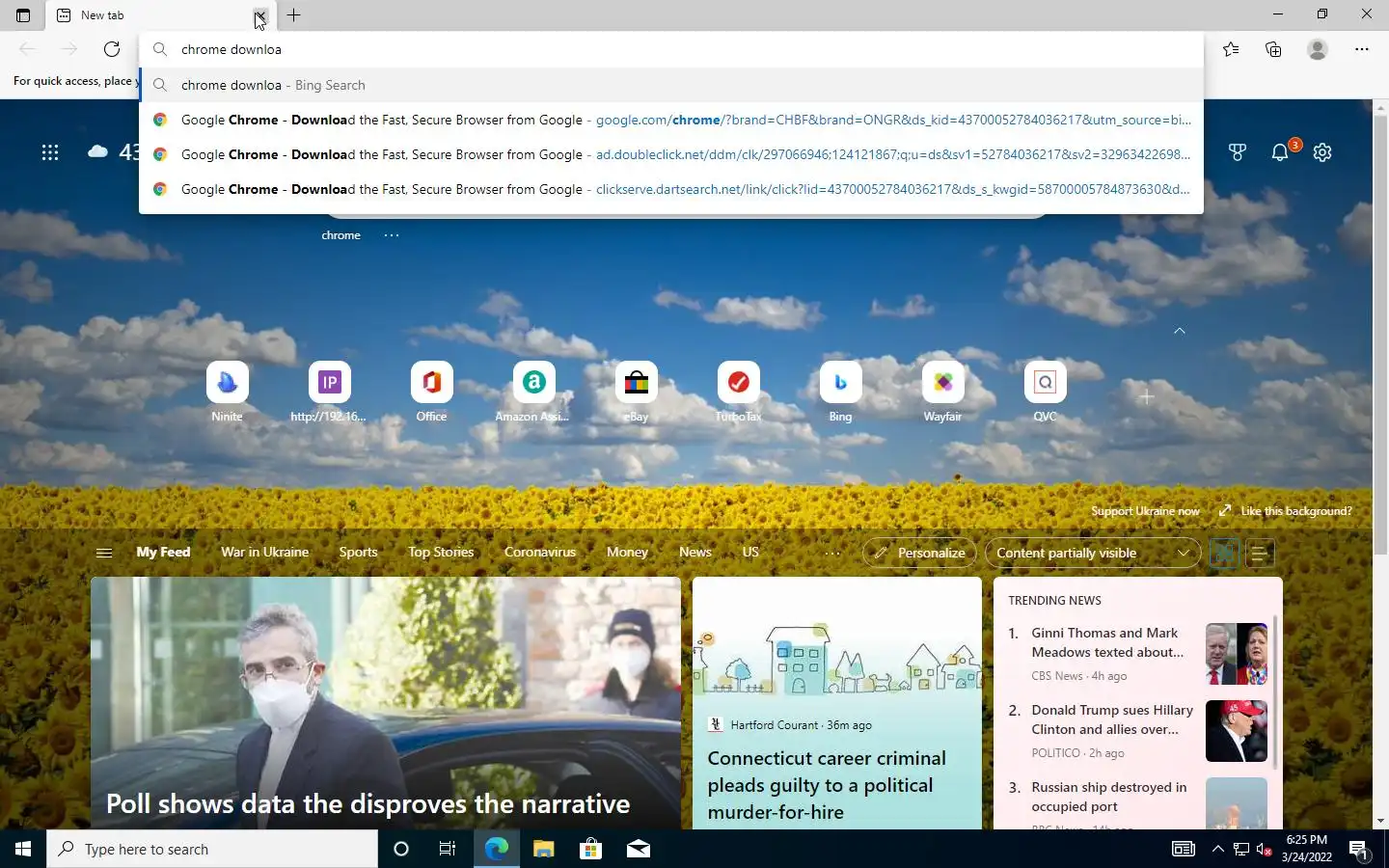This screenshot has height=868, width=1389.
Task: Open the tab actions menu icon
Action: point(23,15)
